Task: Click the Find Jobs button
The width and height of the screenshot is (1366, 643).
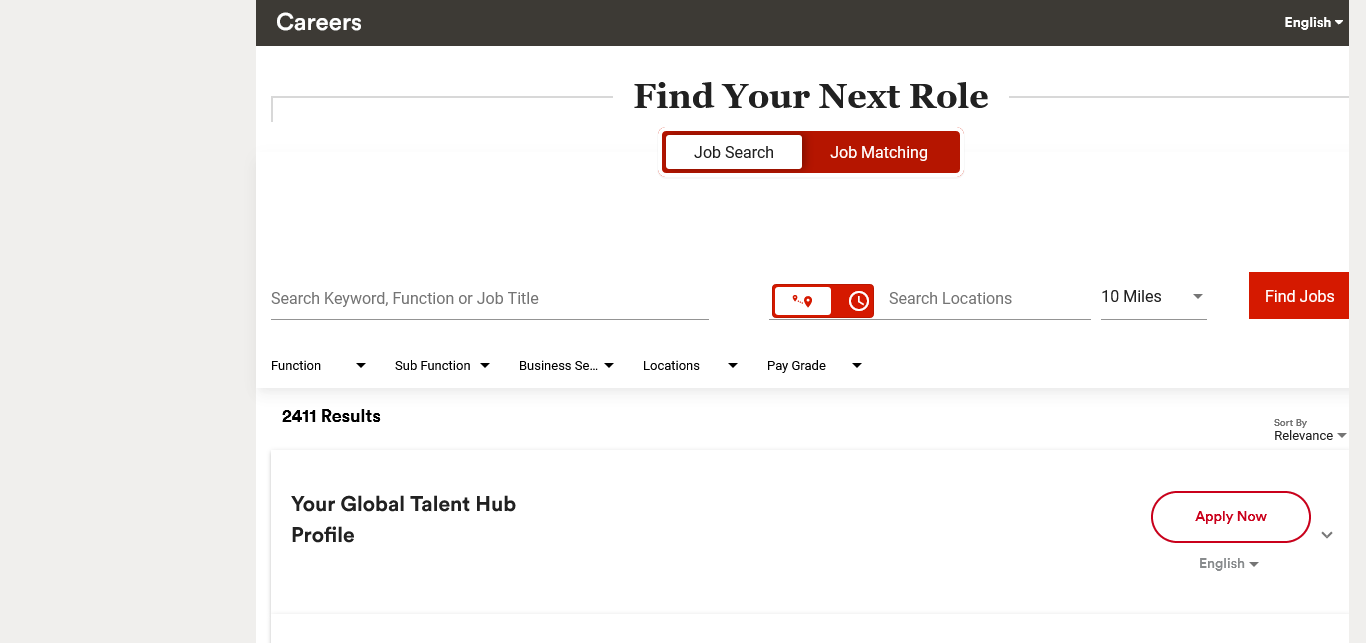Action: (1299, 296)
